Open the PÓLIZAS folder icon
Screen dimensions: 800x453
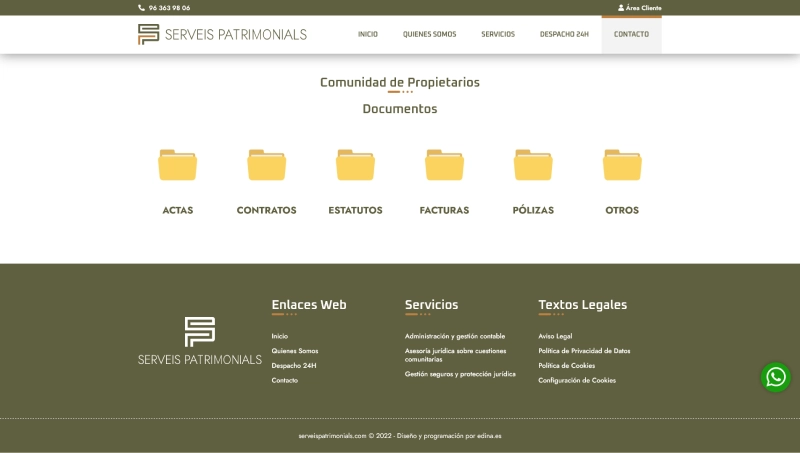533,165
